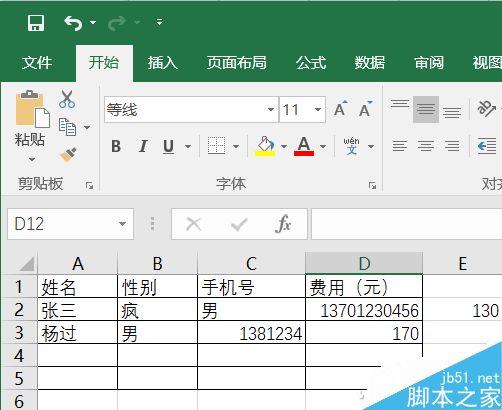
Task: Open Customize Quick Access Toolbar dropdown
Action: point(159,22)
